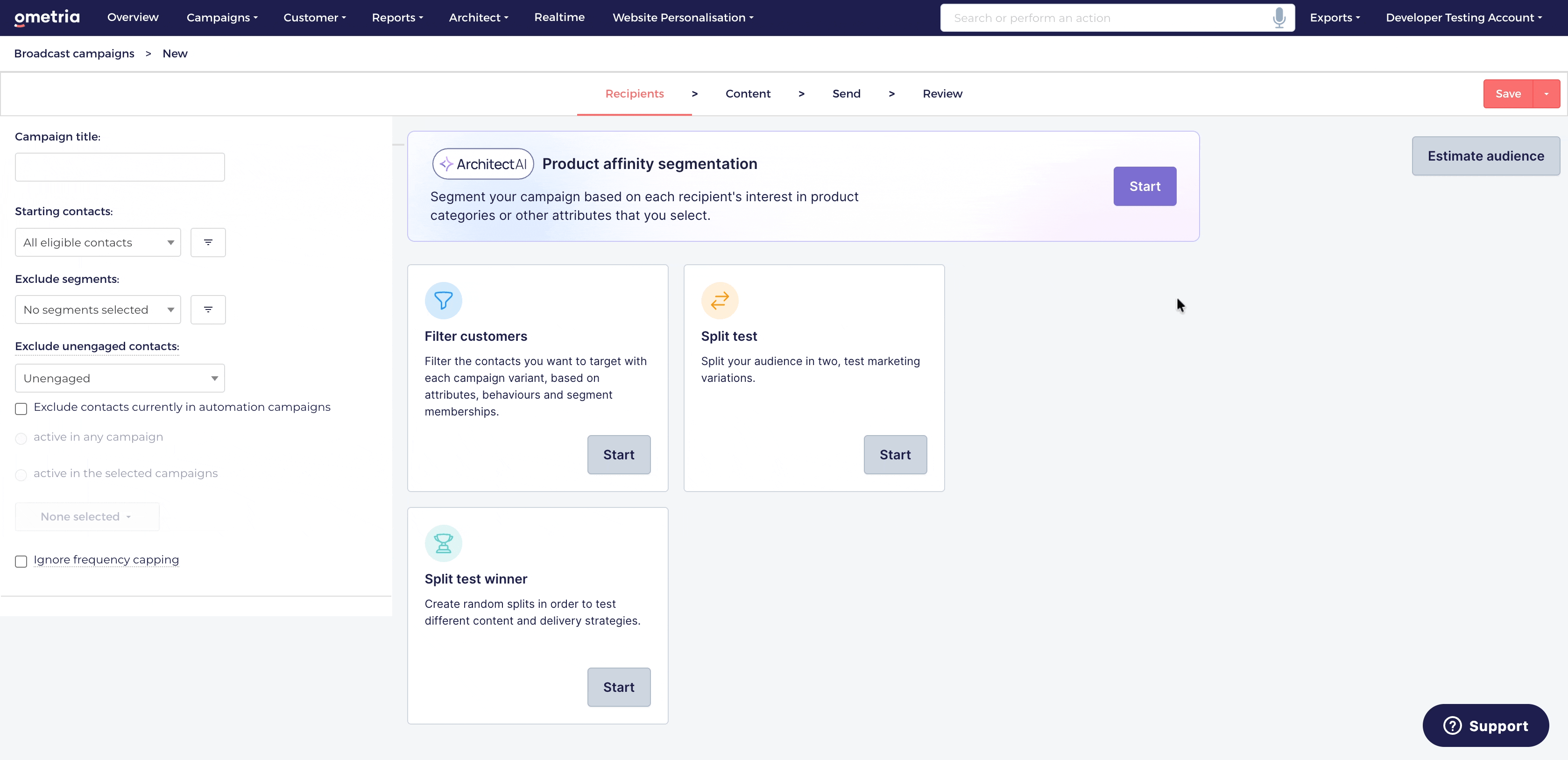
Task: Click the filter icon beside exclude segments
Action: pos(208,309)
